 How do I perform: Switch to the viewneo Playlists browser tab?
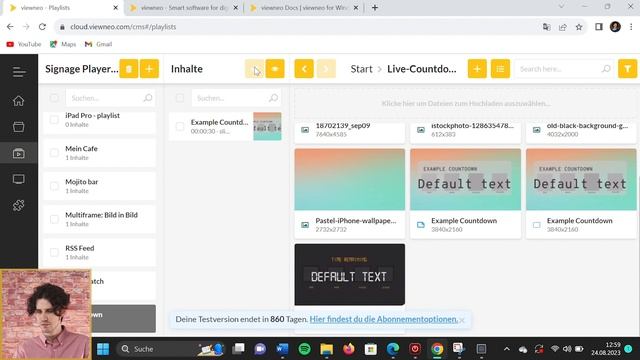61,8
